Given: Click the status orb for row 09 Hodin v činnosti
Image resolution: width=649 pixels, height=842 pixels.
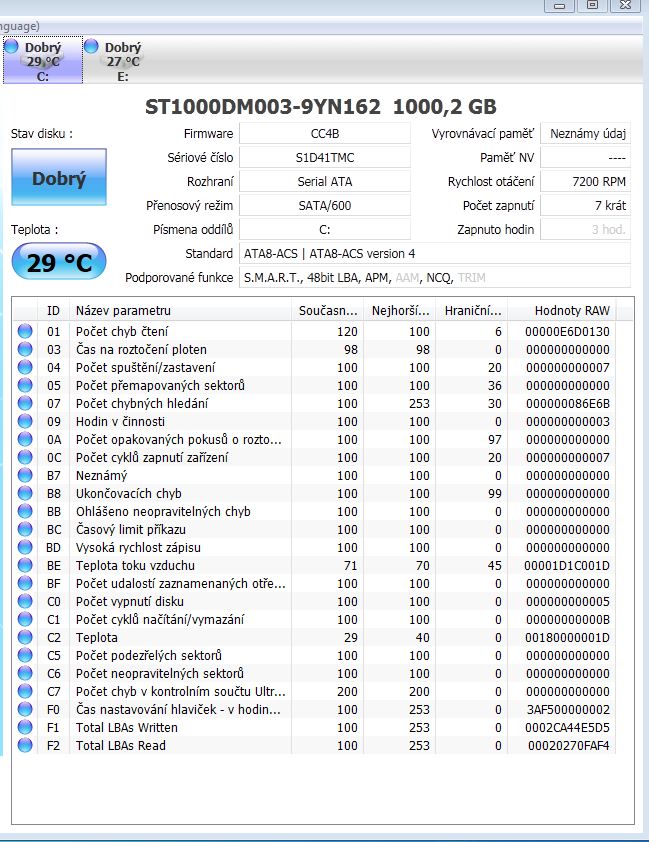Looking at the screenshot, I should coord(25,422).
